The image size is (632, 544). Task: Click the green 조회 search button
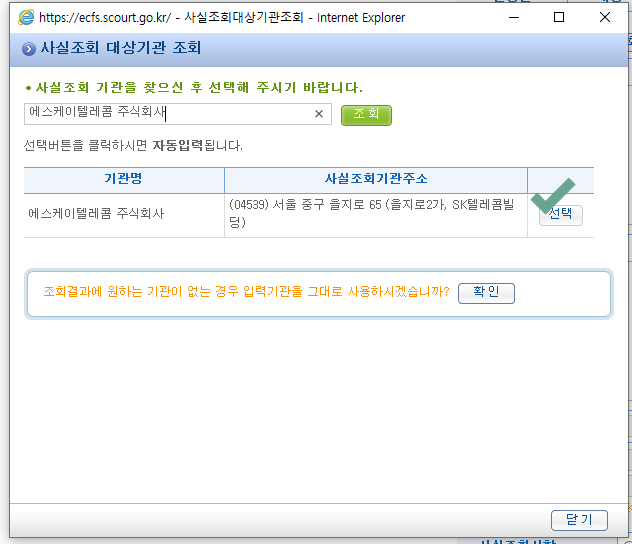point(366,115)
